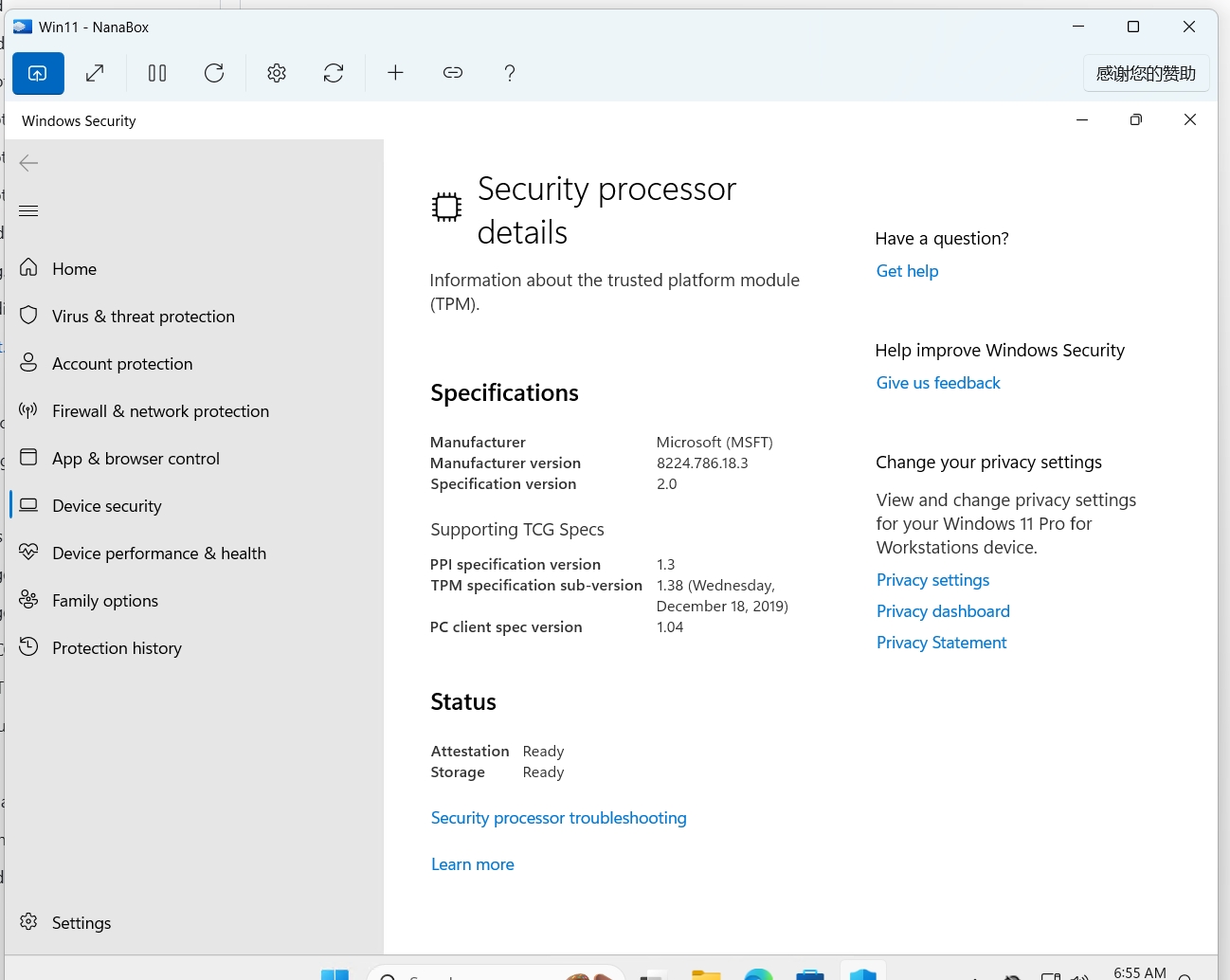Image resolution: width=1230 pixels, height=980 pixels.
Task: Restore down the Windows Security window
Action: click(x=1136, y=119)
